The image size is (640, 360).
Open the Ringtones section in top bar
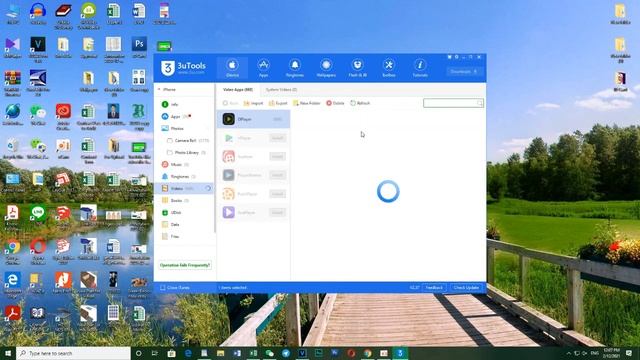295,68
